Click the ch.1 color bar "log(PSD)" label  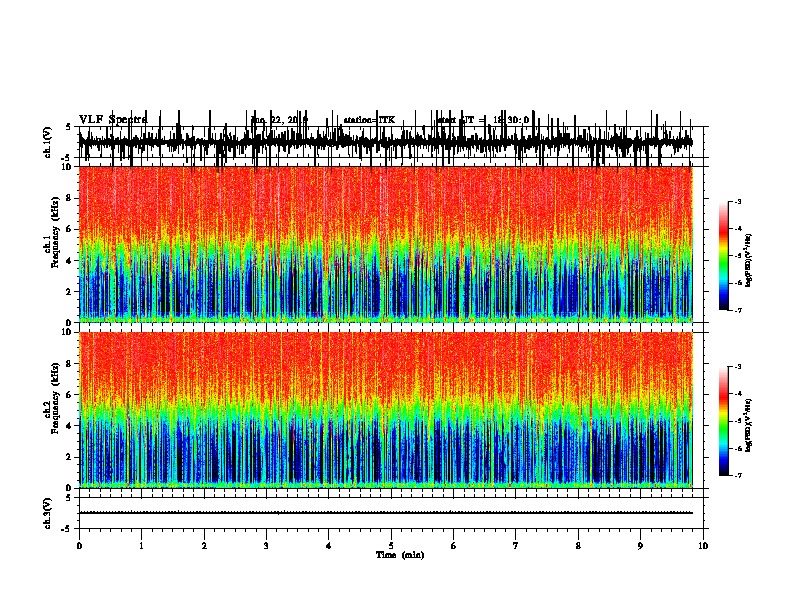(x=748, y=261)
